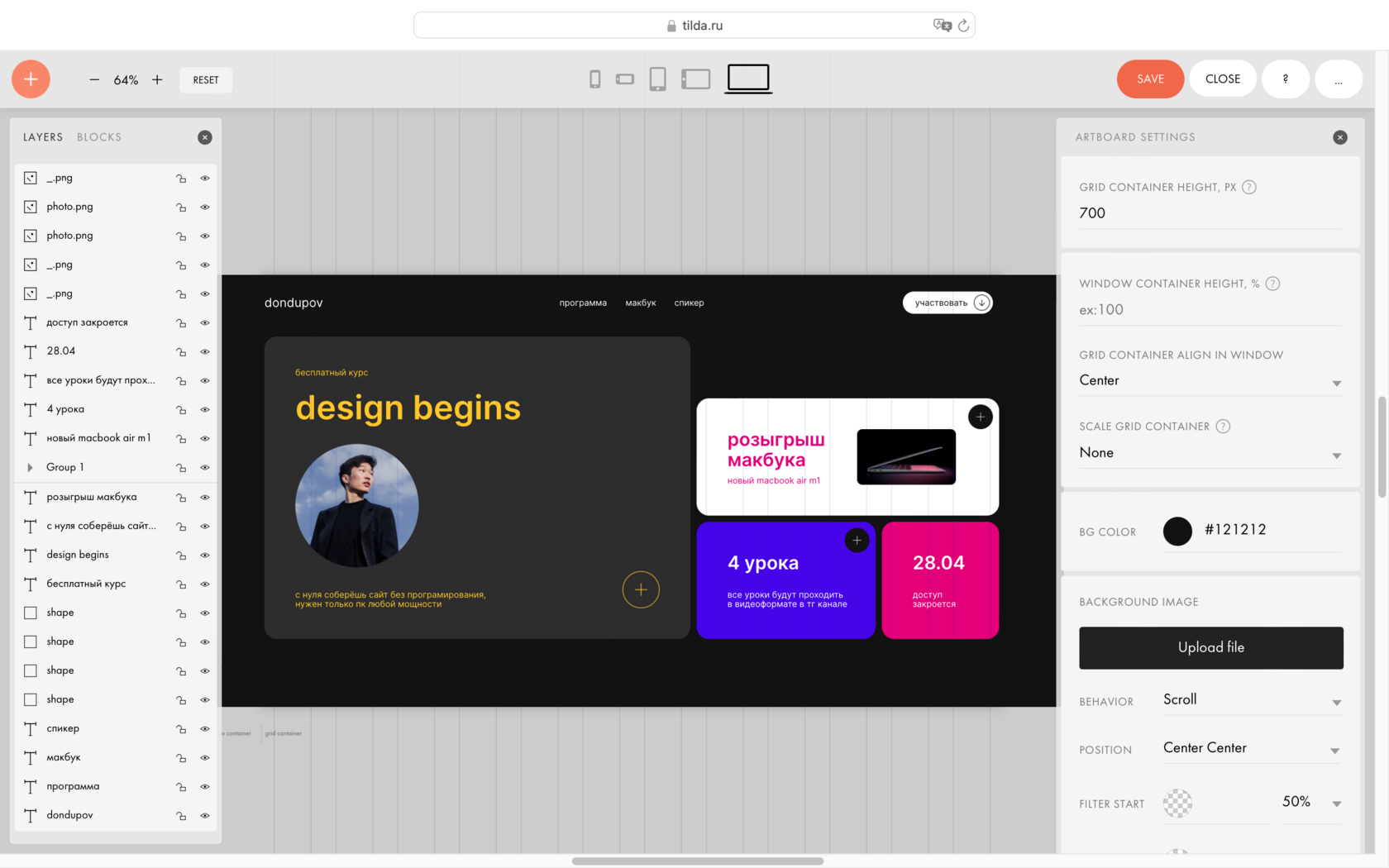Select the mobile landscape device icon
The height and width of the screenshot is (868, 1389).
coord(625,79)
